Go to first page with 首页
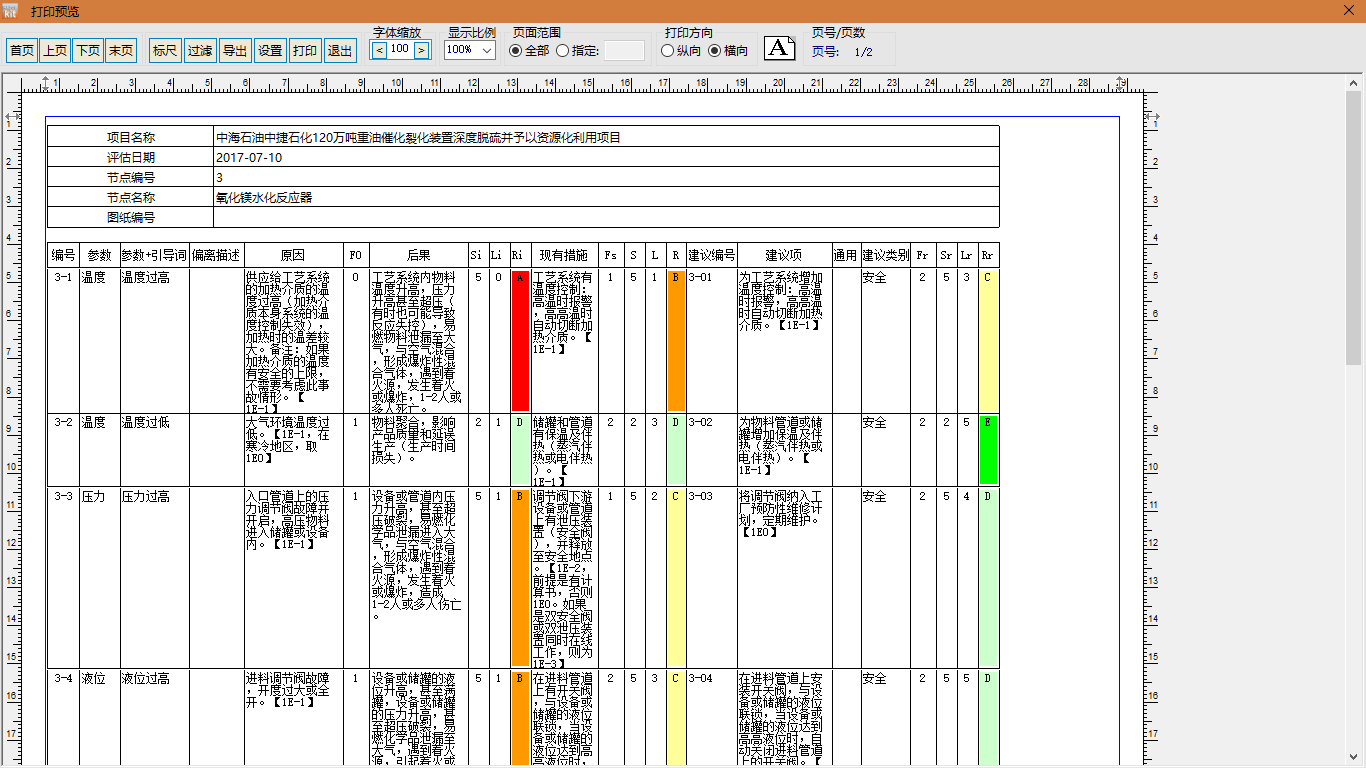The width and height of the screenshot is (1366, 768). click(21, 50)
